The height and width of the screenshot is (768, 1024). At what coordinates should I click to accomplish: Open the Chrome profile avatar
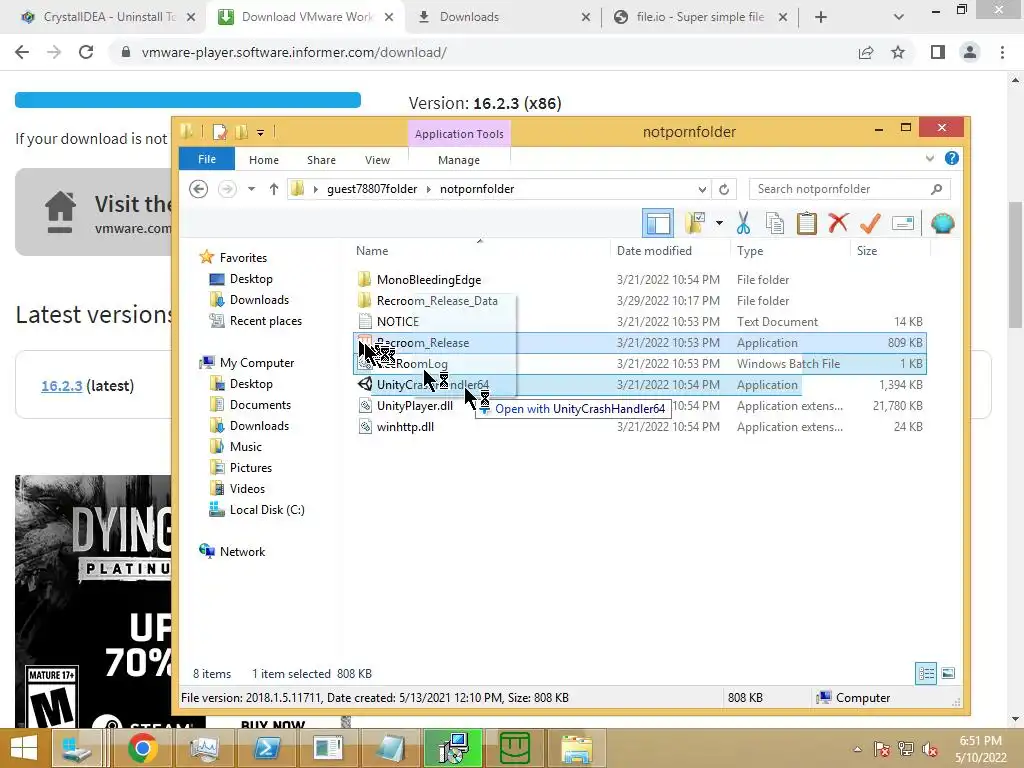click(970, 52)
